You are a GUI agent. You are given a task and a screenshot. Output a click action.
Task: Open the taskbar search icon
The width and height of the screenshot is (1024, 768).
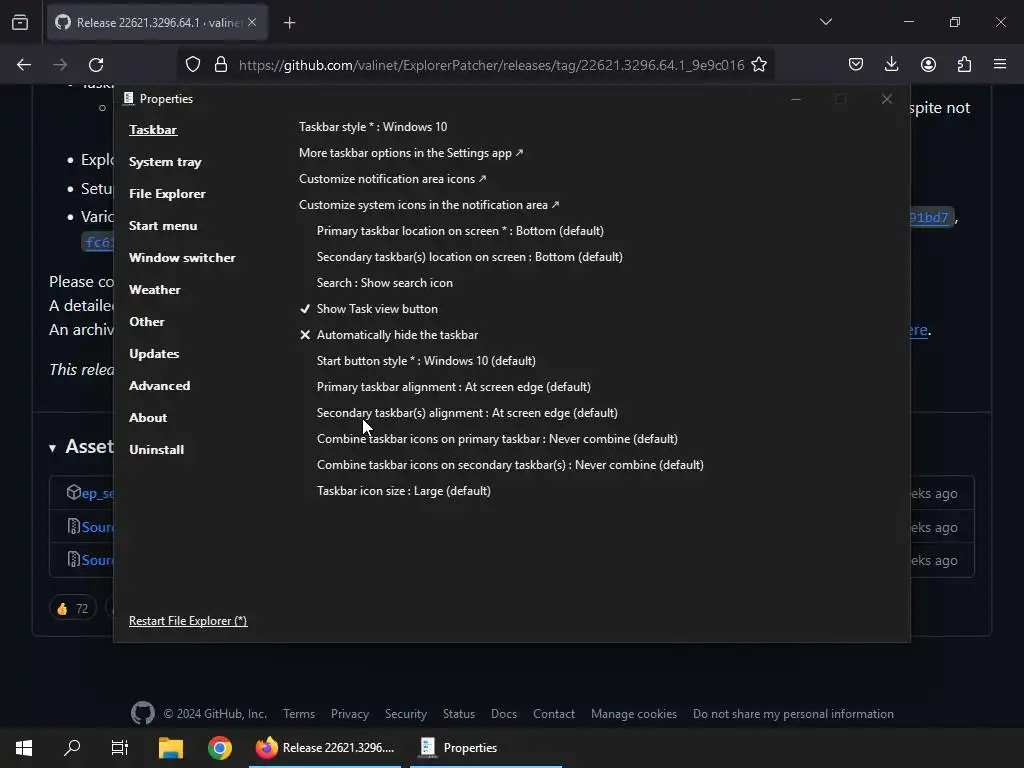[x=72, y=748]
